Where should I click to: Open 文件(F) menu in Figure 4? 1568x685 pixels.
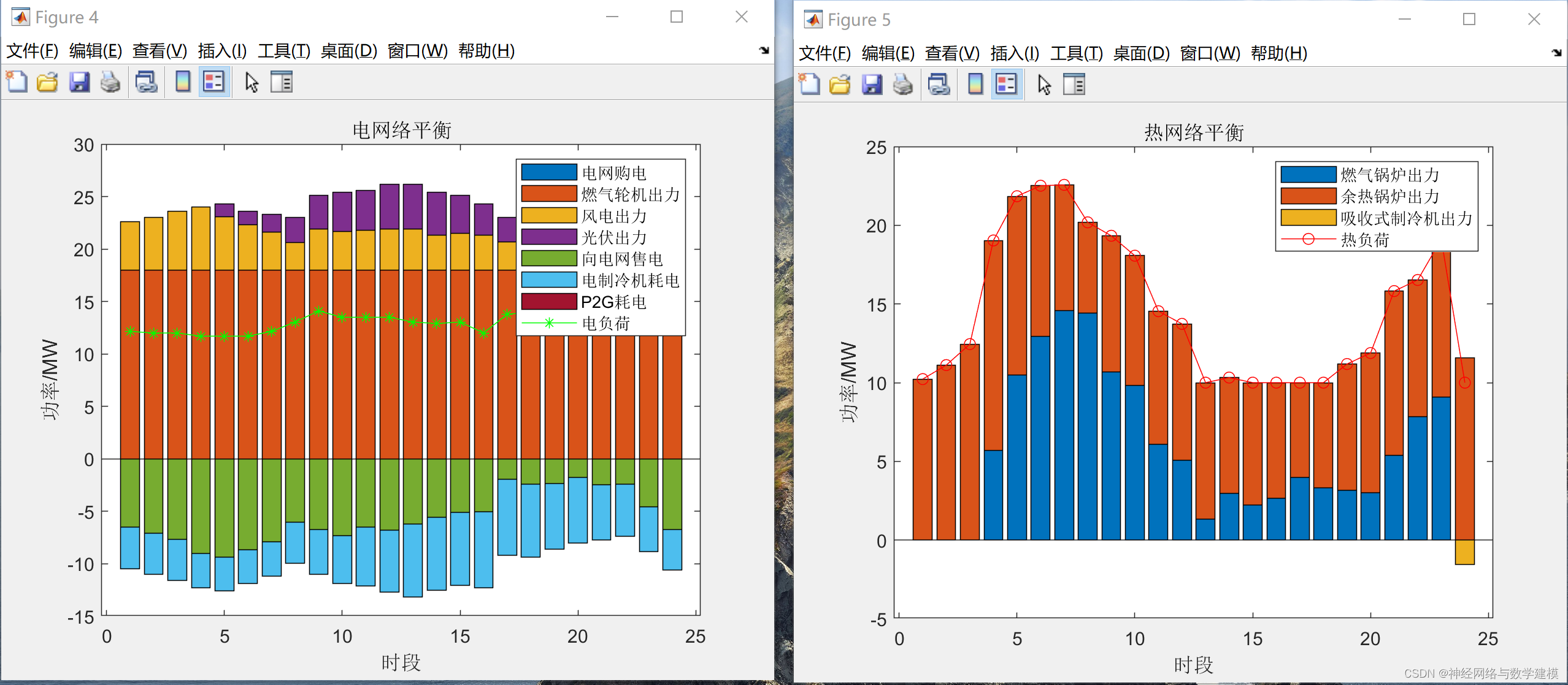(32, 50)
